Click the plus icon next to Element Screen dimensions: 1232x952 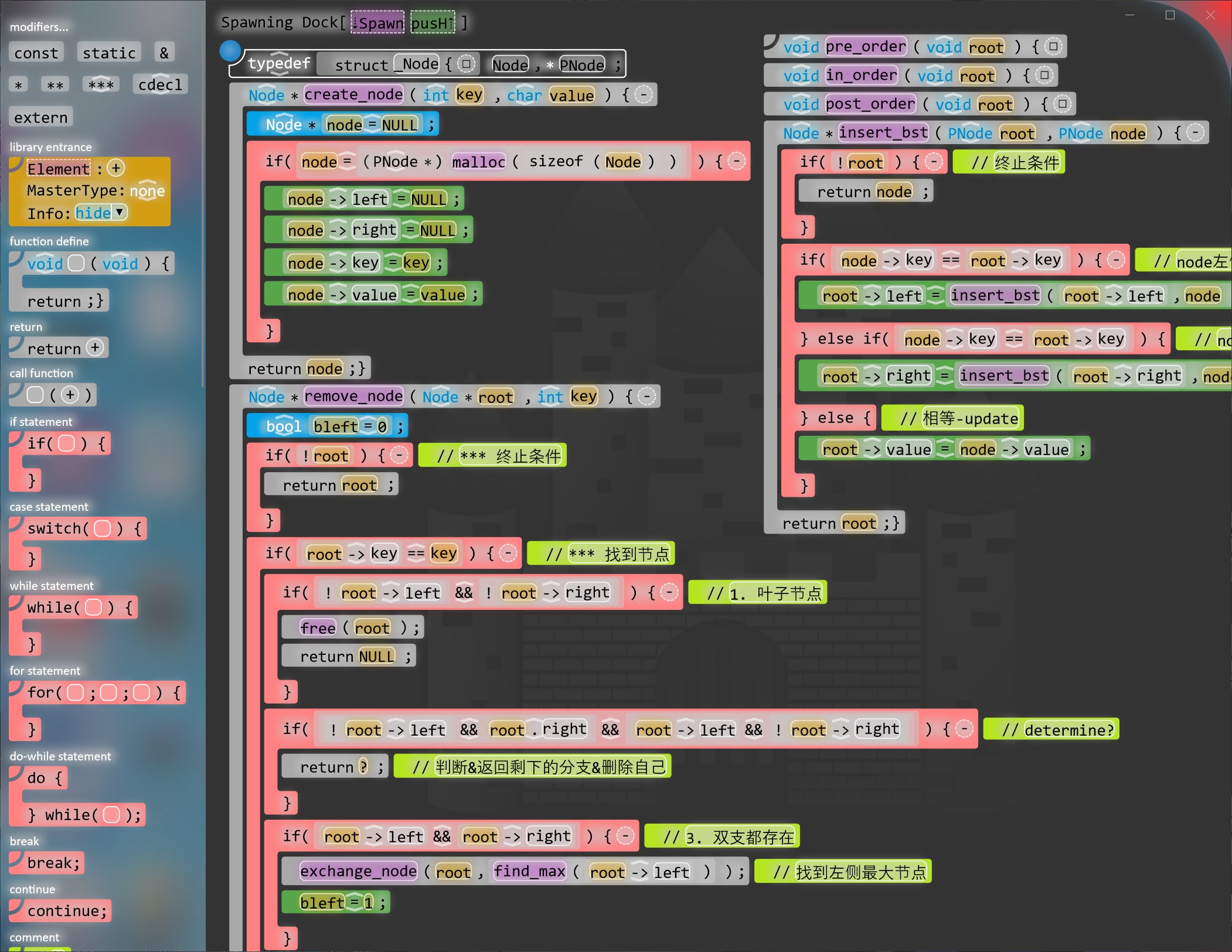116,168
